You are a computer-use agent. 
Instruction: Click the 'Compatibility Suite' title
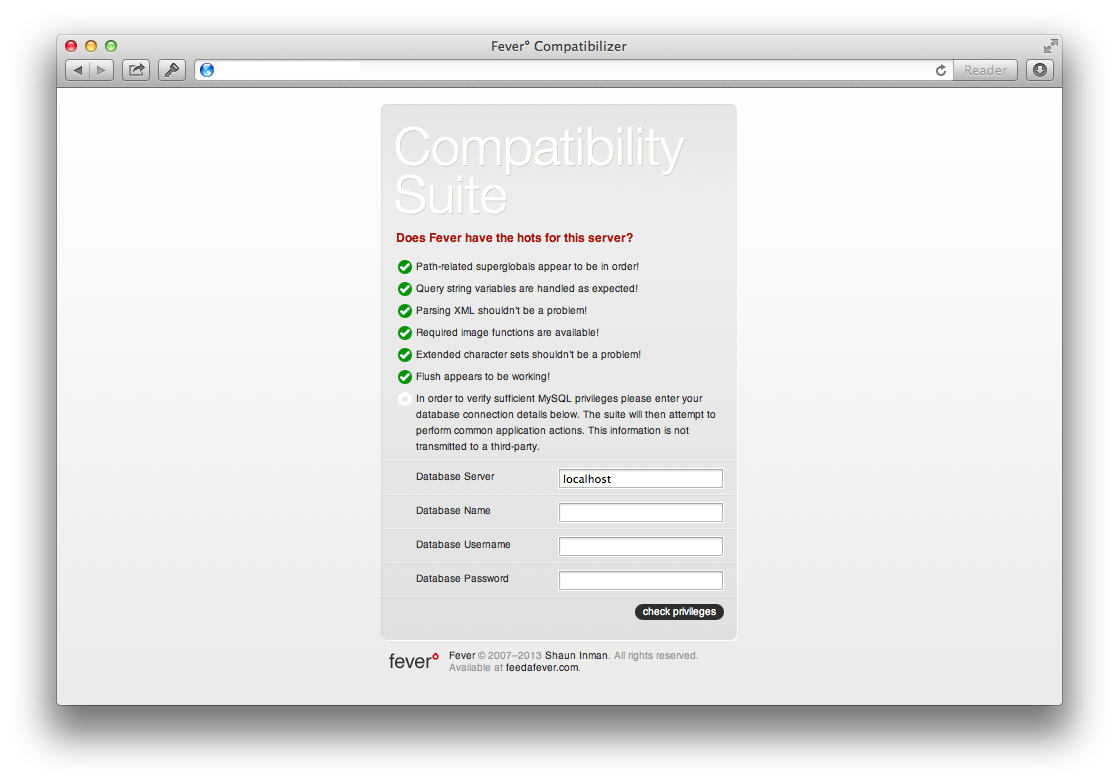pos(539,171)
